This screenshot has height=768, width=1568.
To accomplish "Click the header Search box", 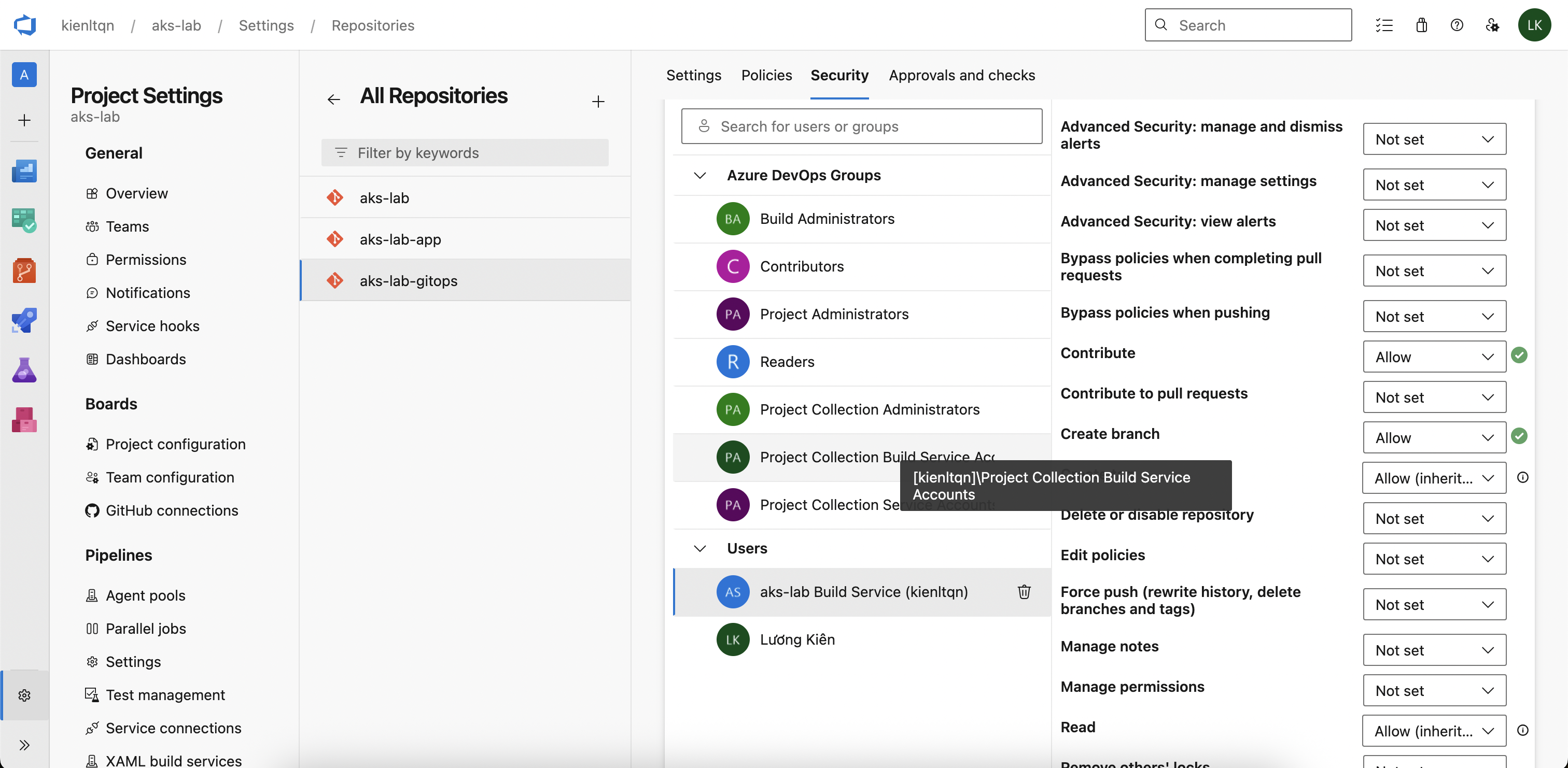I will (1248, 25).
